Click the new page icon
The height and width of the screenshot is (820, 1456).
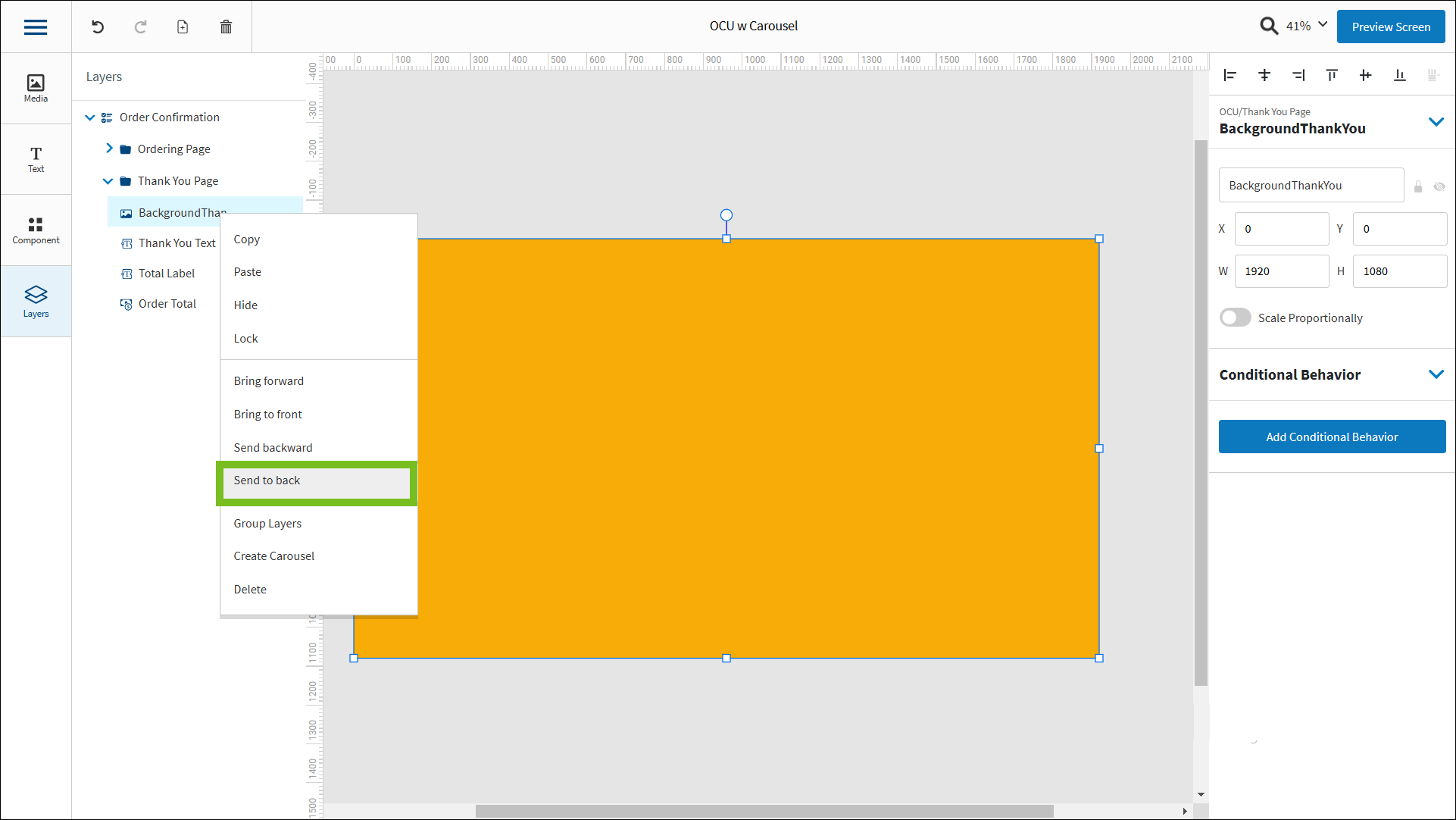[x=183, y=27]
